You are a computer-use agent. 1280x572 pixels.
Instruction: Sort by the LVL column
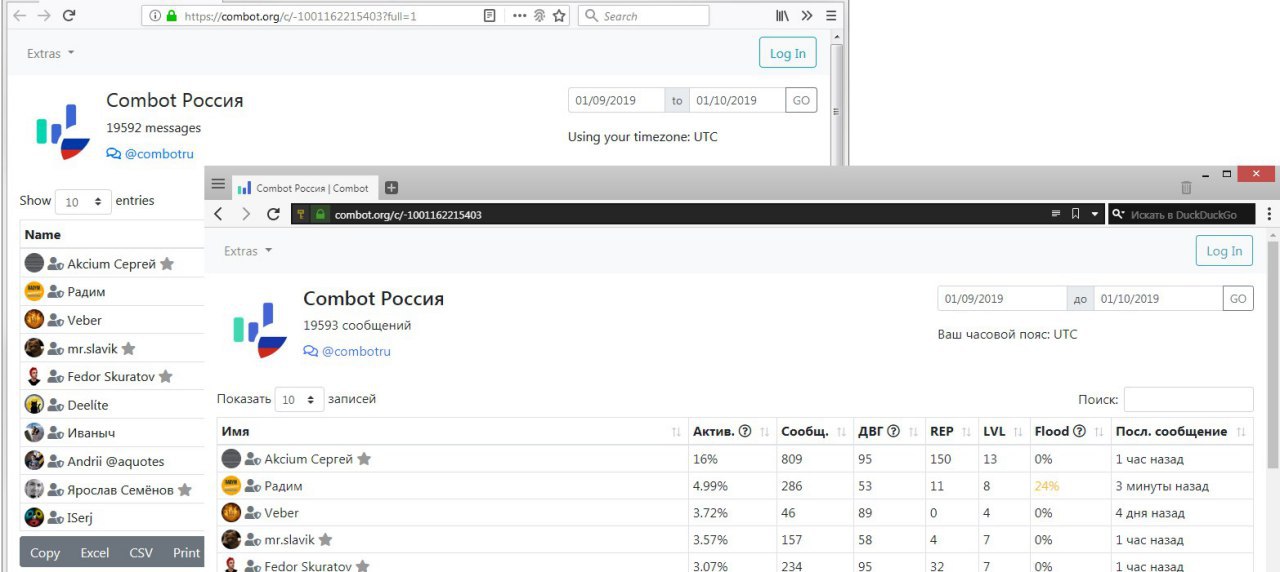point(1004,431)
